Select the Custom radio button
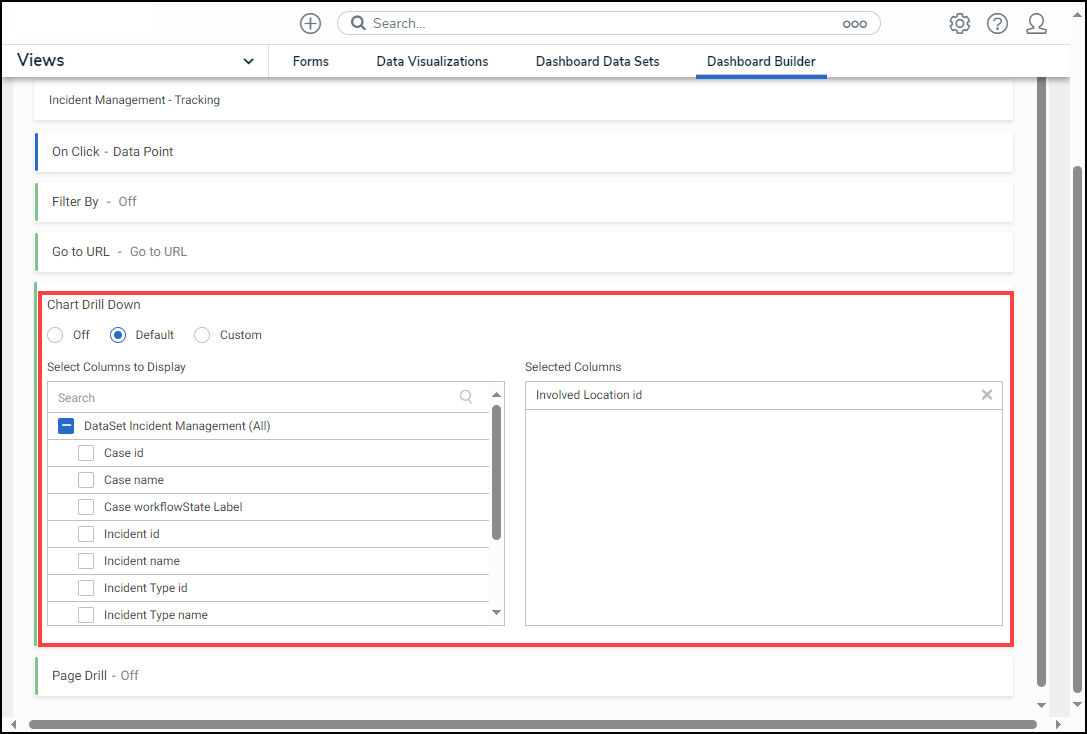 (203, 335)
